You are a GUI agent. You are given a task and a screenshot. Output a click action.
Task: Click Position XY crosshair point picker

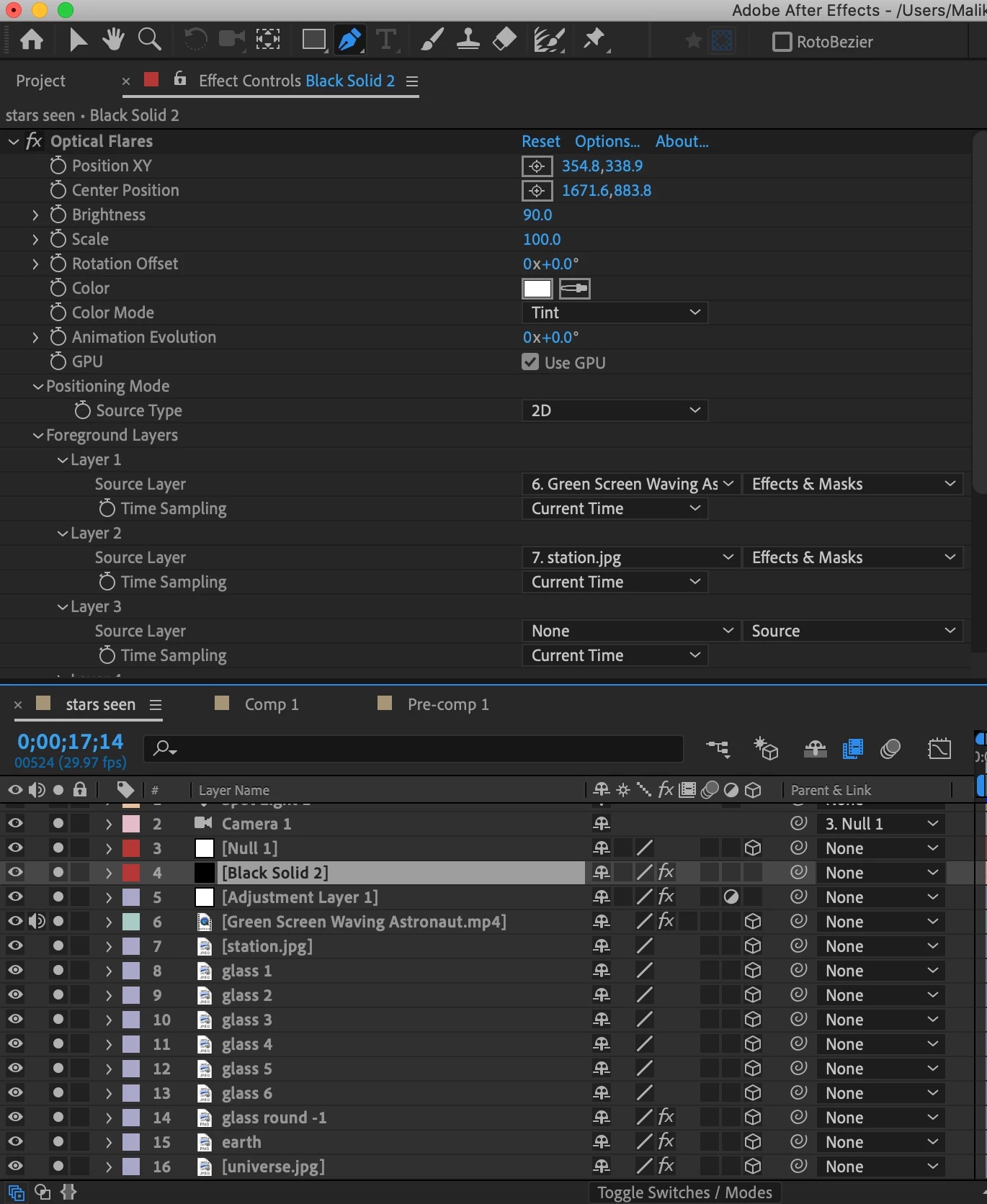point(537,166)
